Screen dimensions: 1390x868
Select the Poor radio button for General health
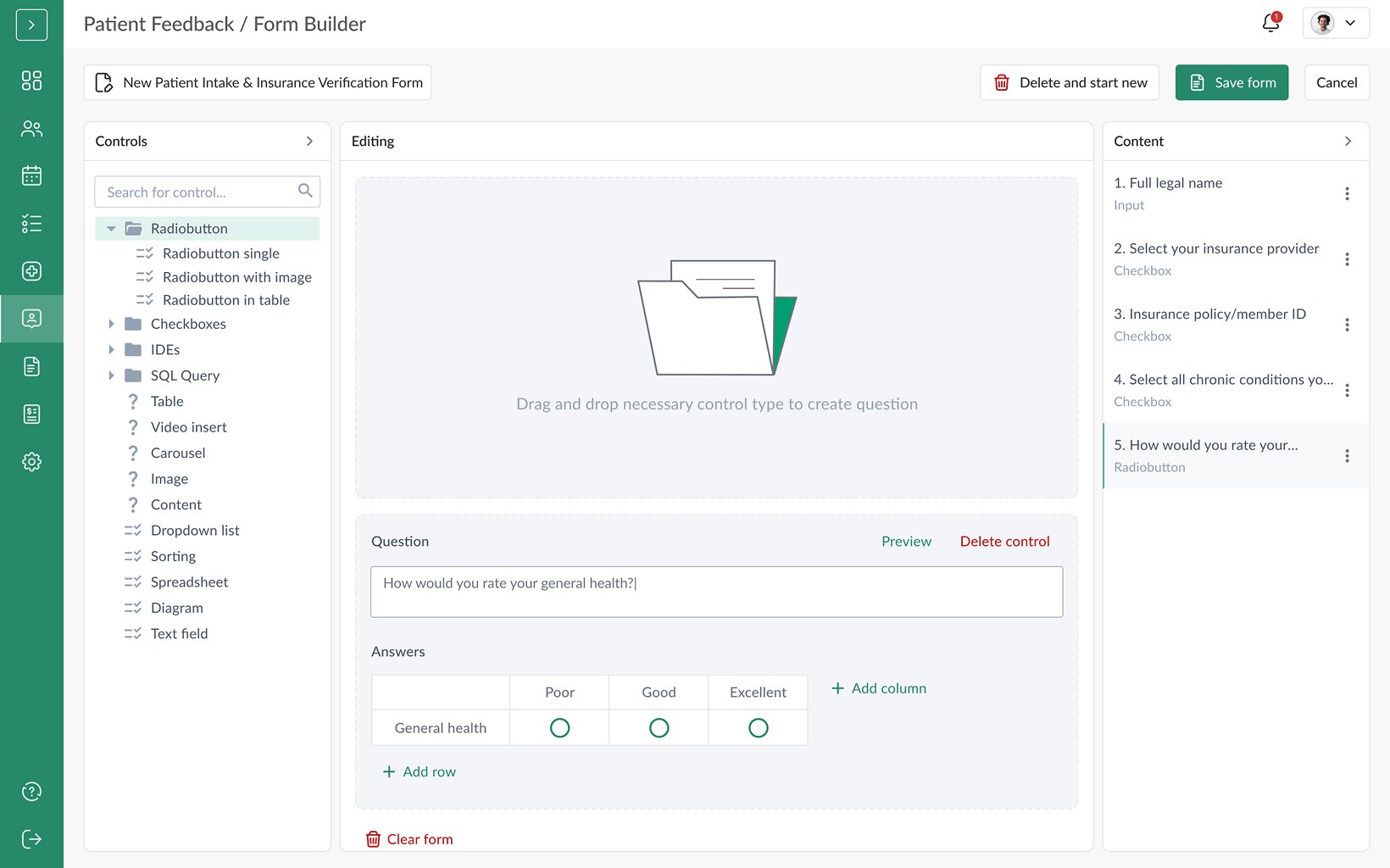pyautogui.click(x=559, y=728)
